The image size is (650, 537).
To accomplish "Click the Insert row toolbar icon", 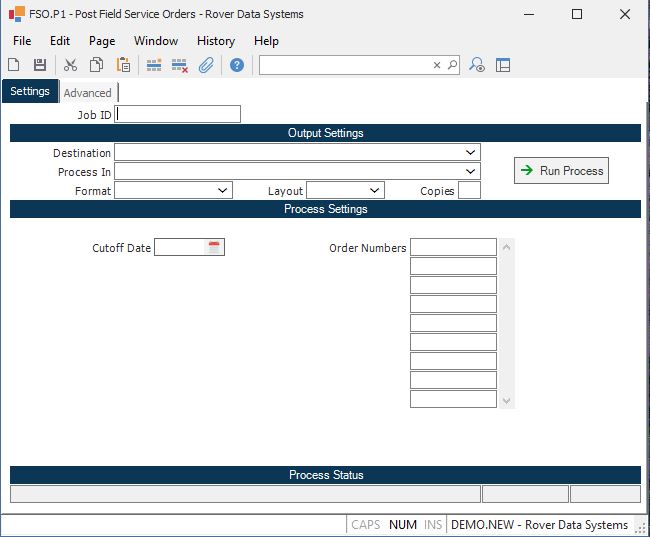I will tap(154, 65).
